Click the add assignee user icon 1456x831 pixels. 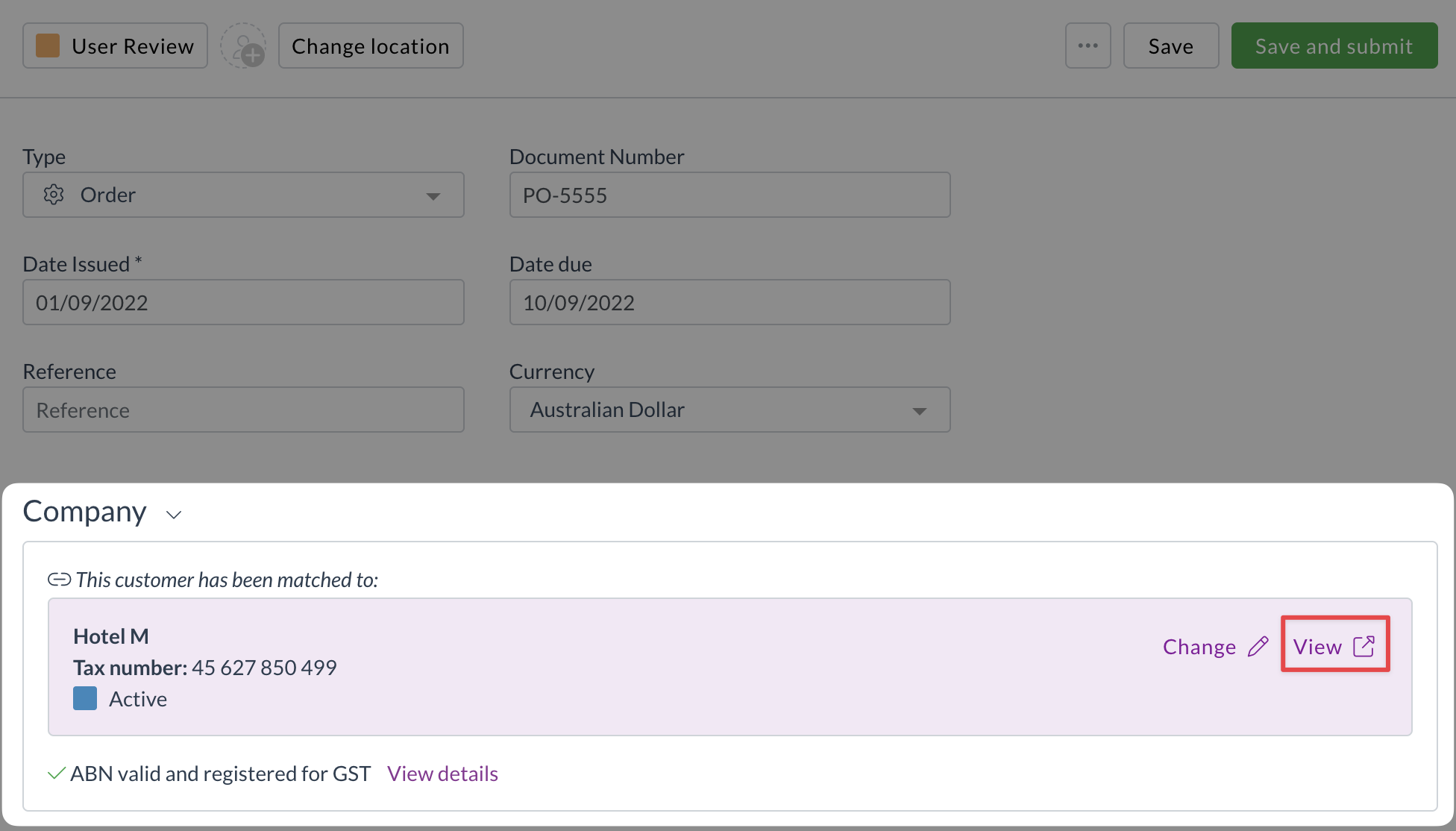(x=244, y=46)
